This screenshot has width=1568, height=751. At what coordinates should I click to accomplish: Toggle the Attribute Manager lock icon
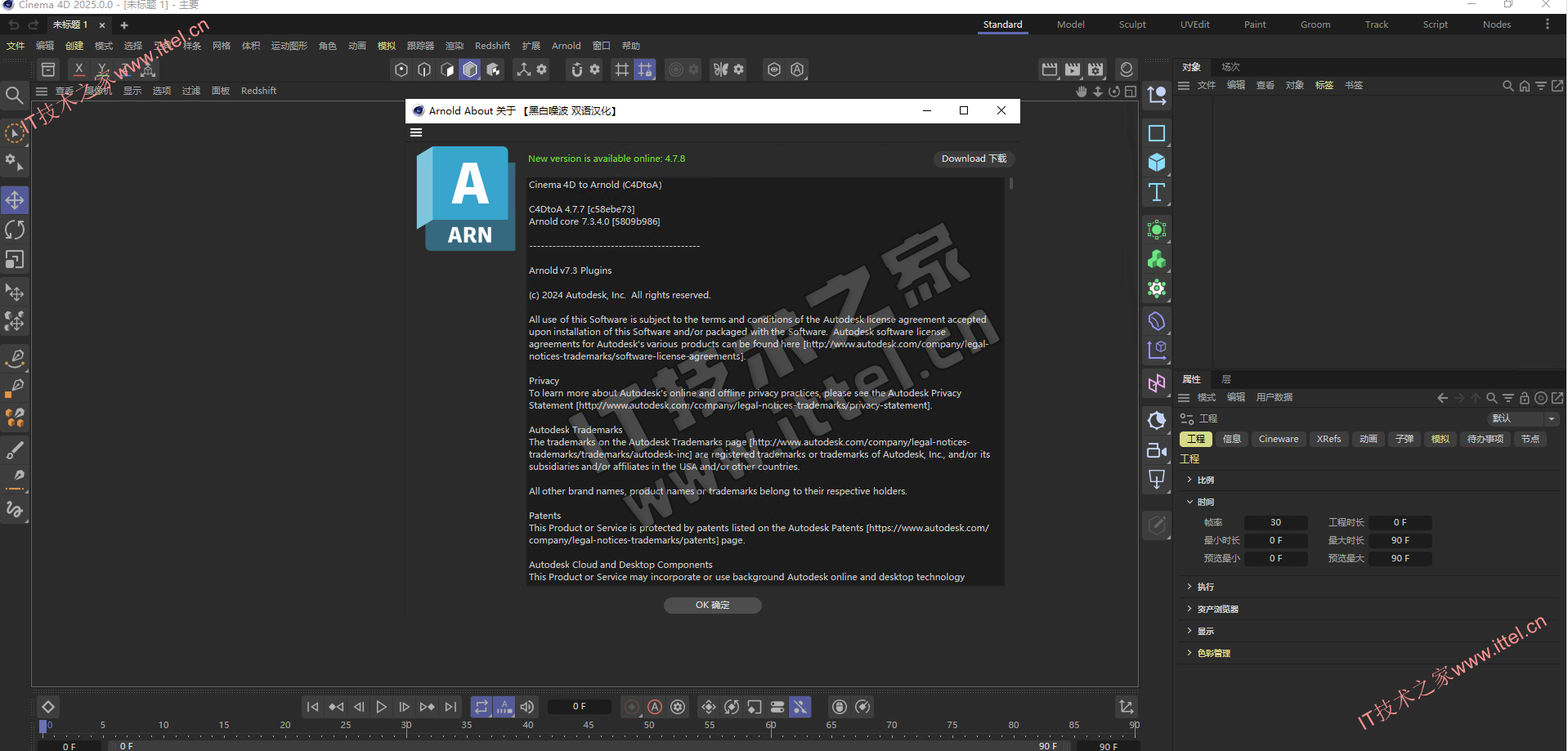(1525, 398)
